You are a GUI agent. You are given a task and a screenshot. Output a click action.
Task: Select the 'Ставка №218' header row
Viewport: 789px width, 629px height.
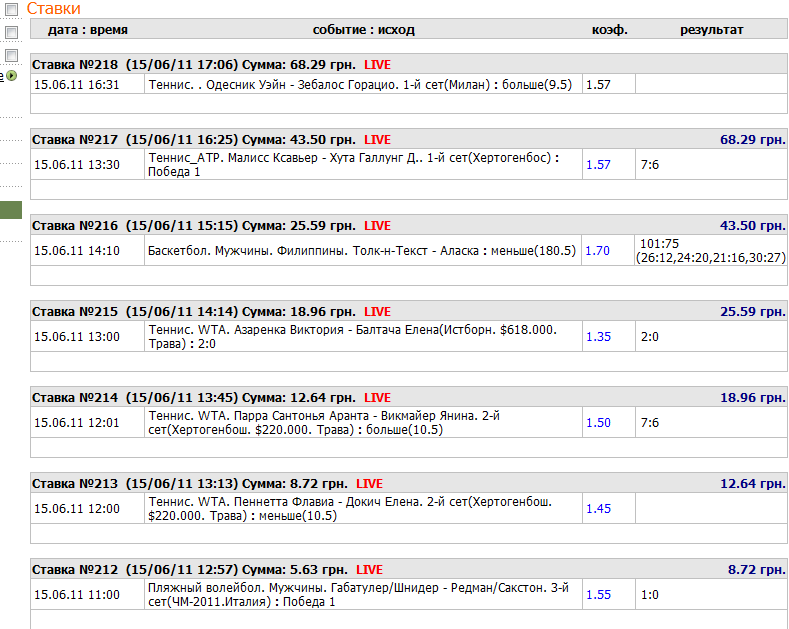pos(409,64)
